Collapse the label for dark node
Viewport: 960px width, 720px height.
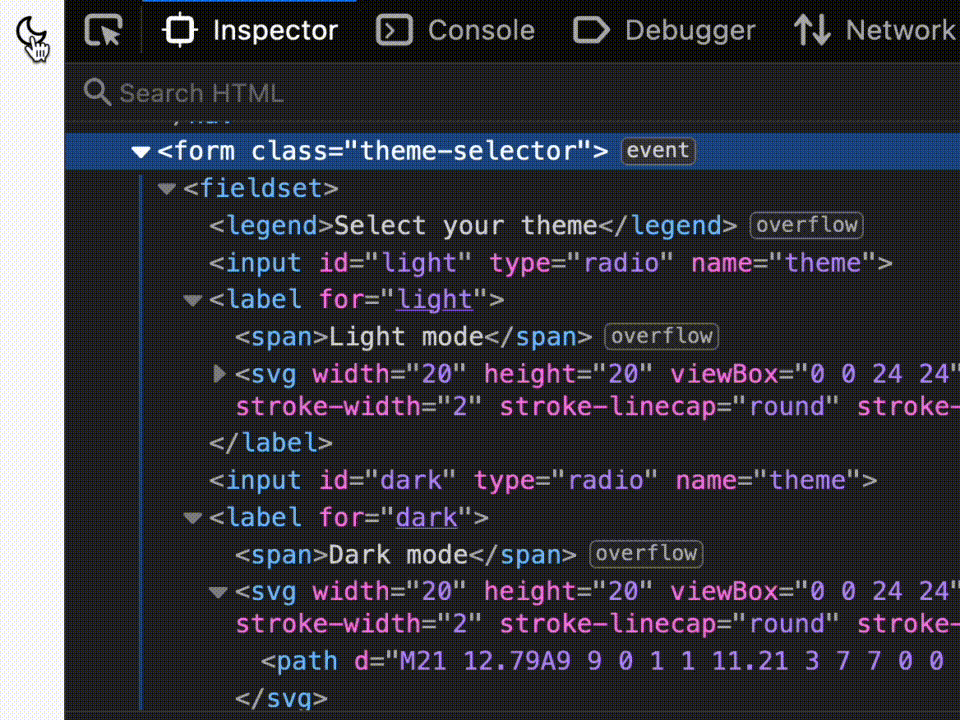pyautogui.click(x=193, y=518)
